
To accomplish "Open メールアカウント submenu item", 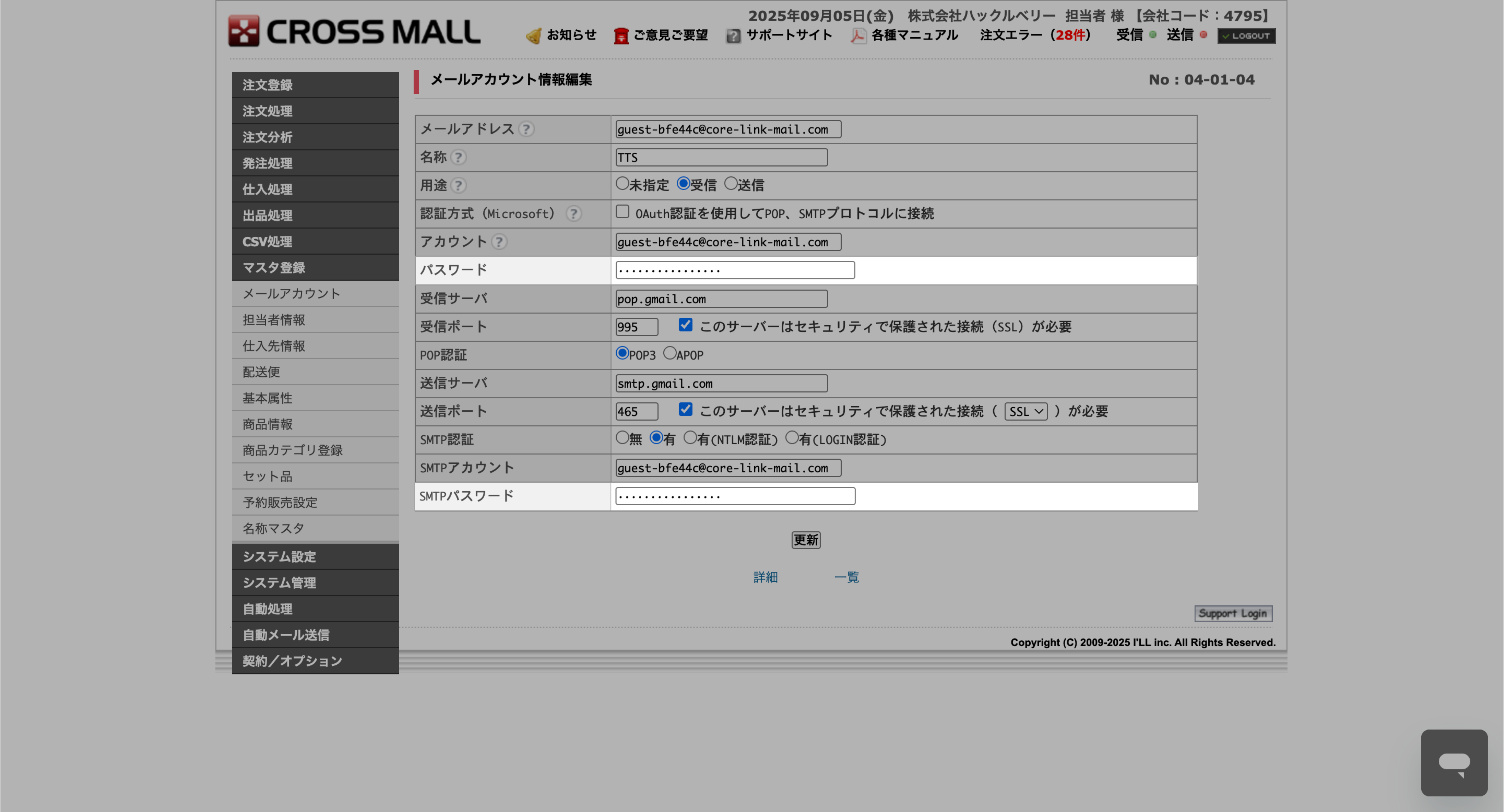I will [315, 294].
